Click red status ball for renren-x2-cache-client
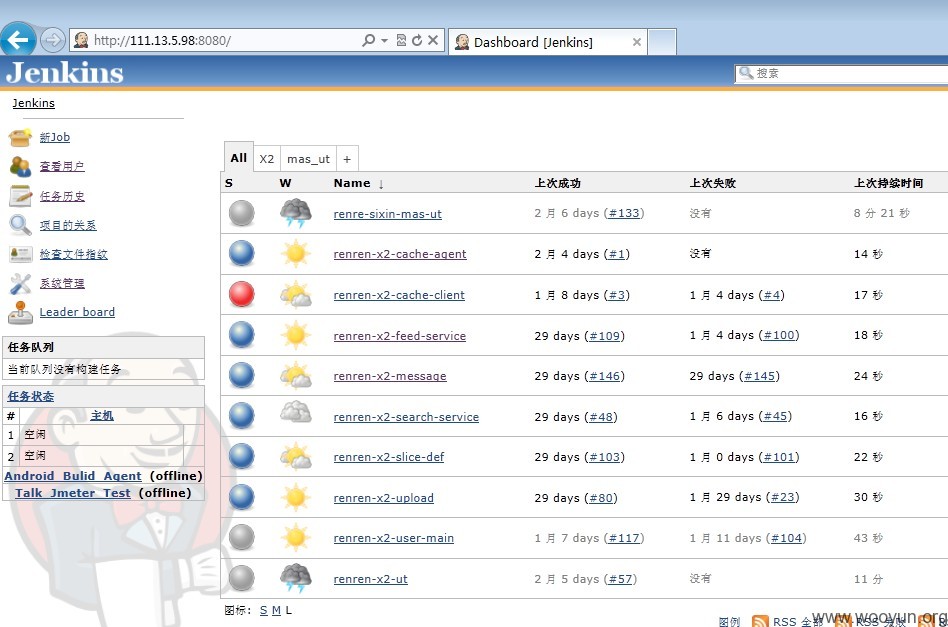948x627 pixels. 241,294
